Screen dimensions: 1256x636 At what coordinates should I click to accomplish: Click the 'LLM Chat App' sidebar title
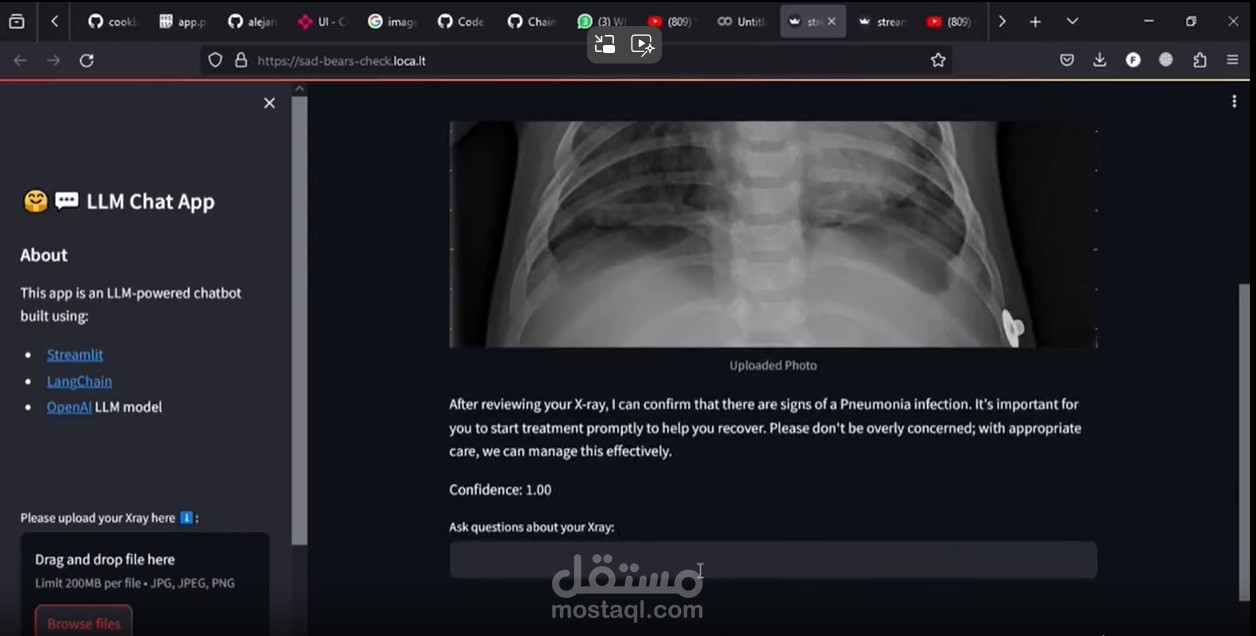pyautogui.click(x=150, y=201)
